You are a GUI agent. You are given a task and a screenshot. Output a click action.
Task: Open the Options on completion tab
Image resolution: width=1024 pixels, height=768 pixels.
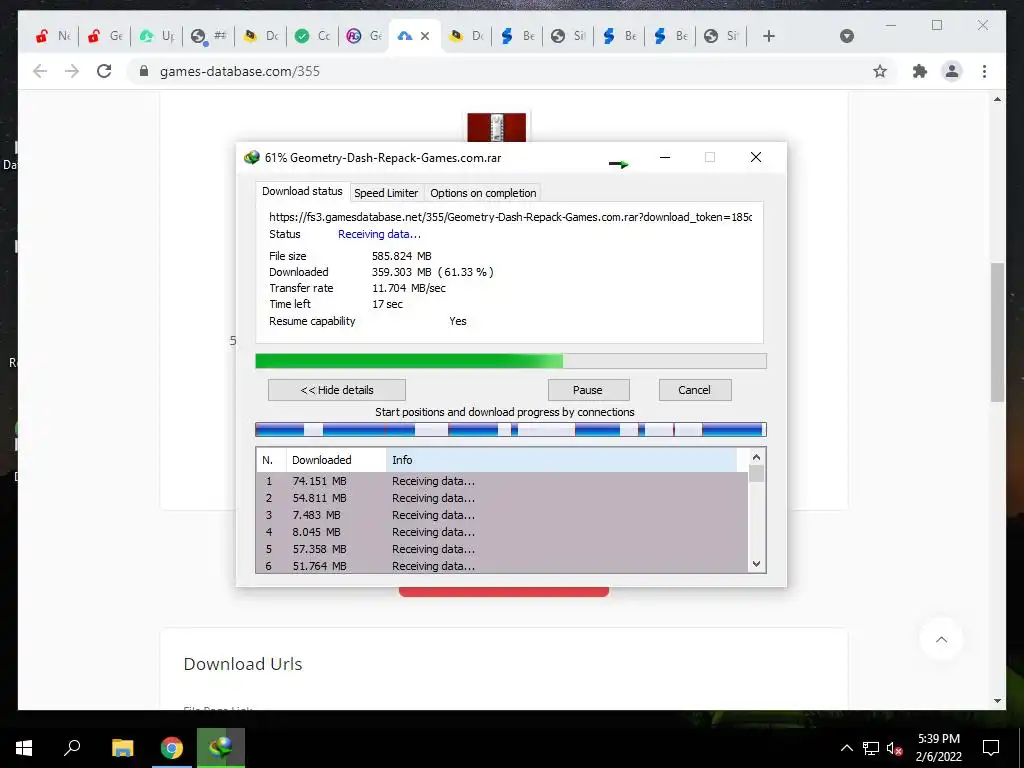(483, 193)
